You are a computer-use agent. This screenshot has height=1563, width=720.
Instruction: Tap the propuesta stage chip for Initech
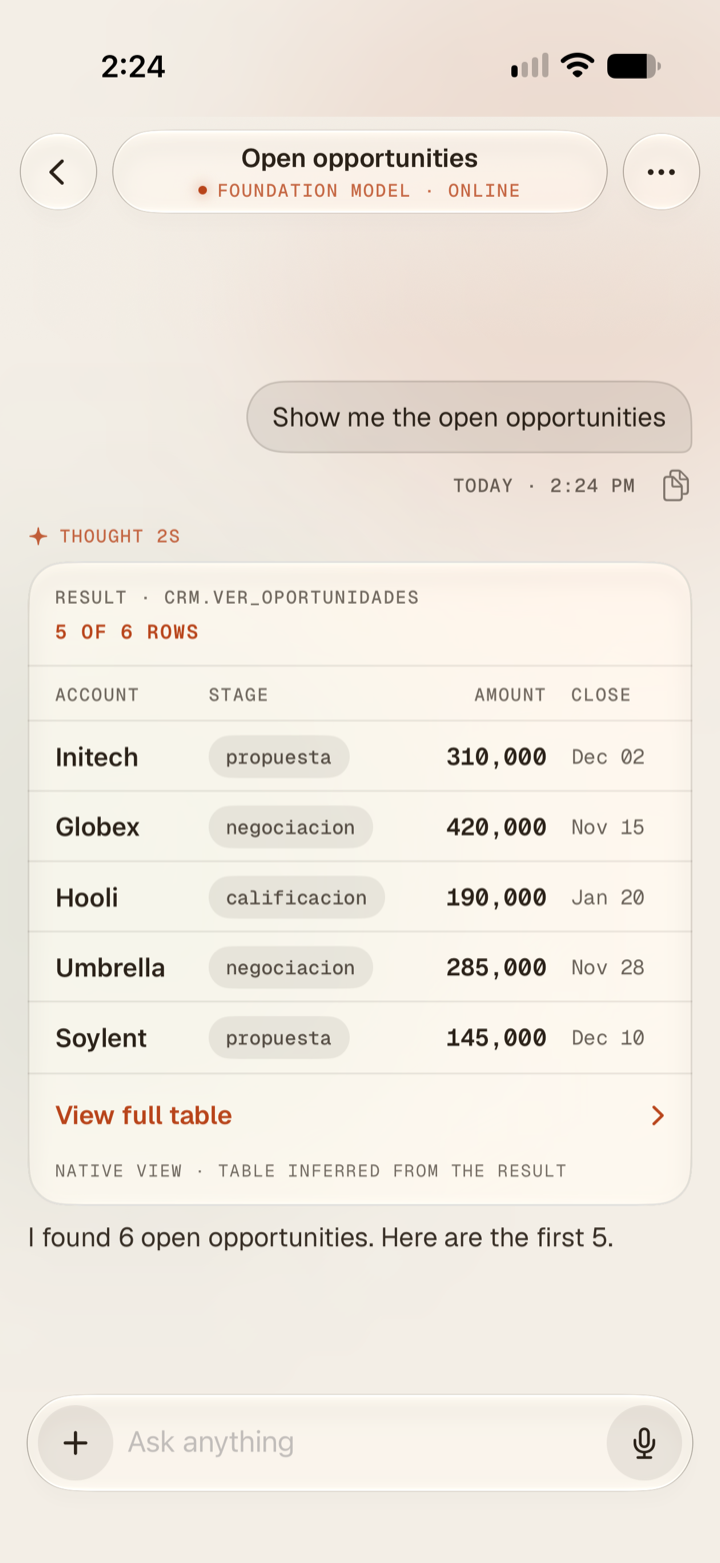coord(279,757)
